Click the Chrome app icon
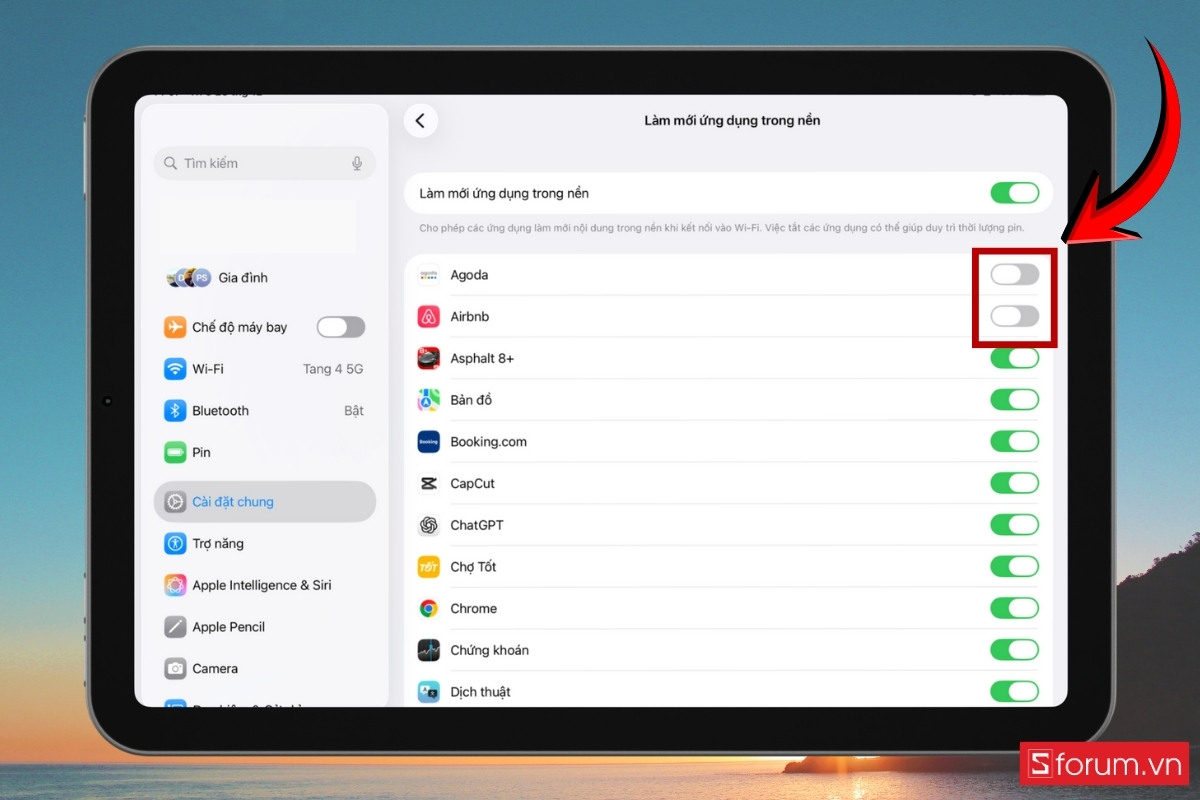The image size is (1200, 800). 428,609
